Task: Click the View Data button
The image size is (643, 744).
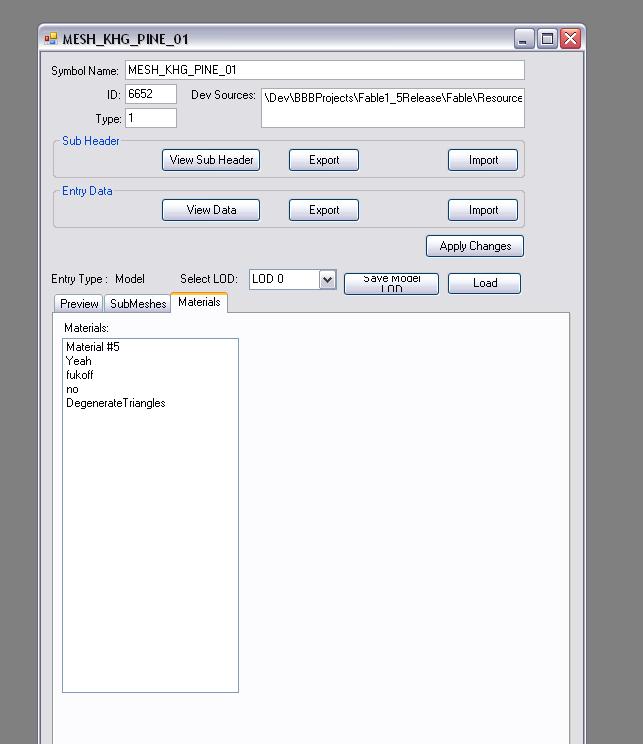Action: (x=211, y=210)
